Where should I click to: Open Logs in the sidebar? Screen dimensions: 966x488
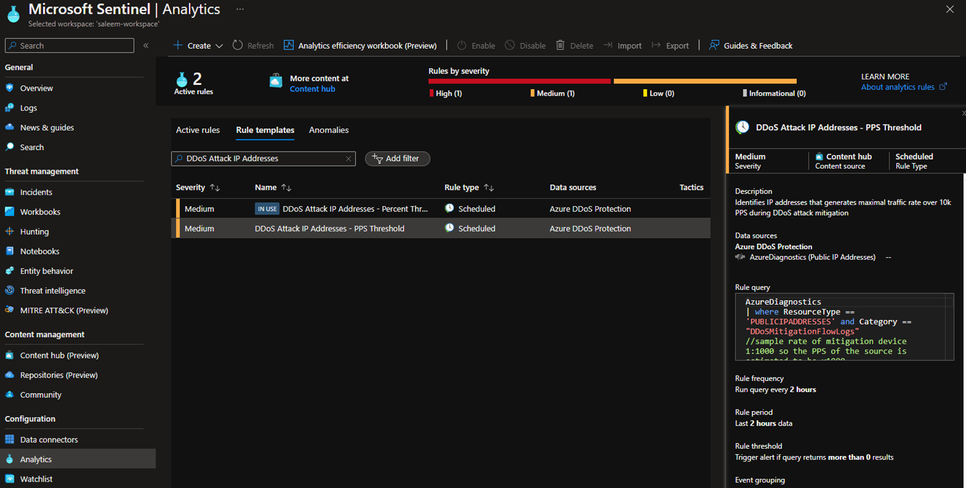point(28,108)
